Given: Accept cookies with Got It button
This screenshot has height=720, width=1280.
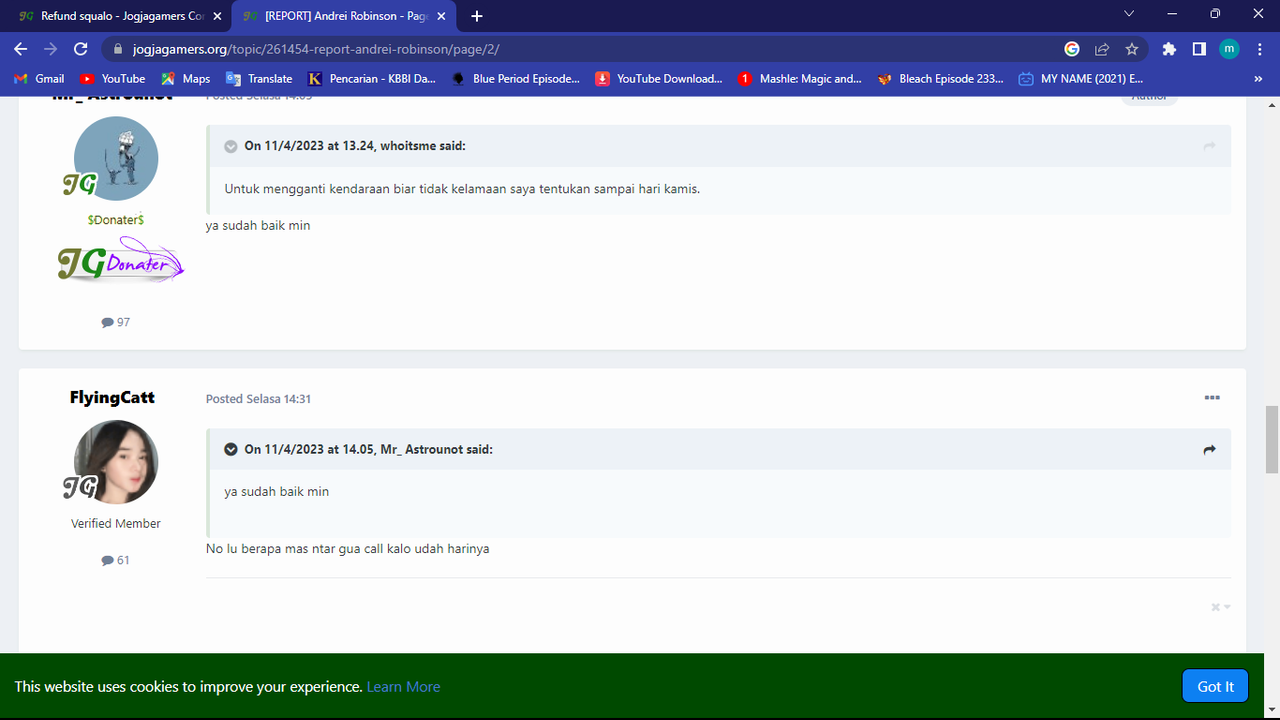Looking at the screenshot, I should tap(1215, 686).
